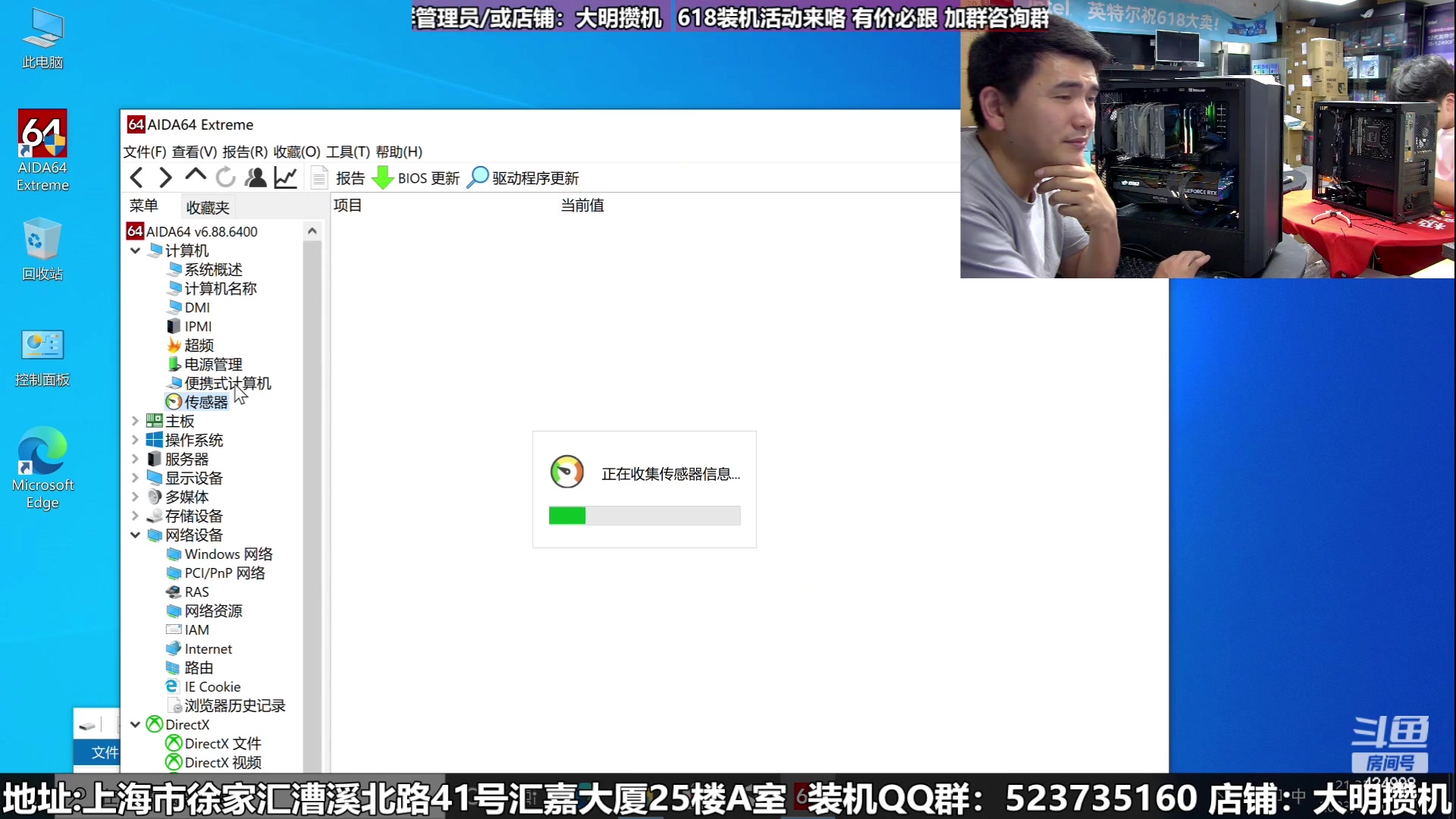Select DirectX 文件 in the tree
The height and width of the screenshot is (819, 1456).
214,743
